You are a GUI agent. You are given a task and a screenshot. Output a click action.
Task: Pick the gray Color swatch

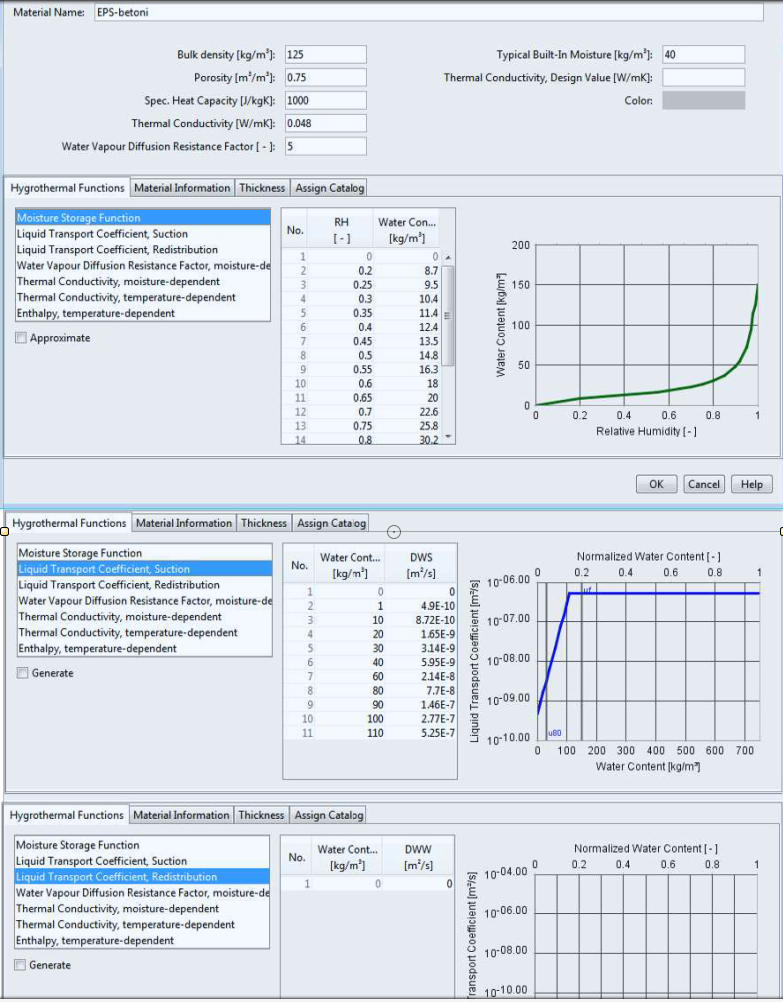pos(703,100)
